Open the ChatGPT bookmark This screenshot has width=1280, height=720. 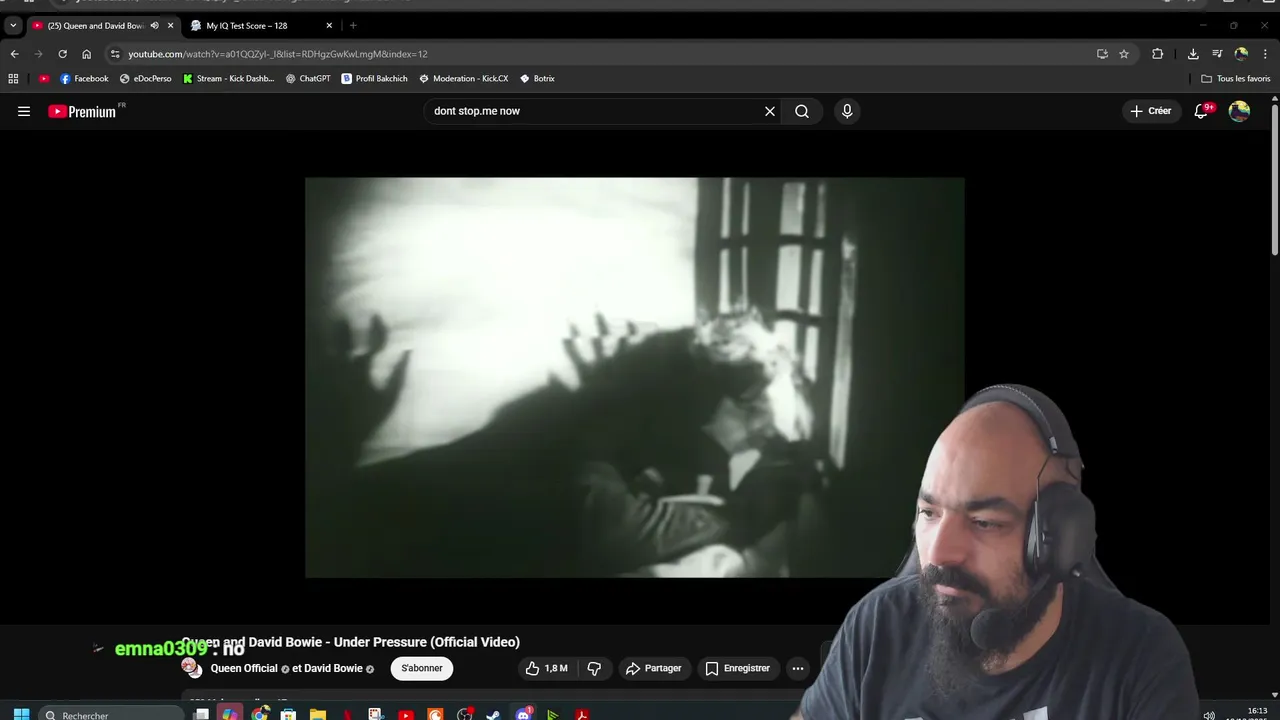[x=308, y=78]
